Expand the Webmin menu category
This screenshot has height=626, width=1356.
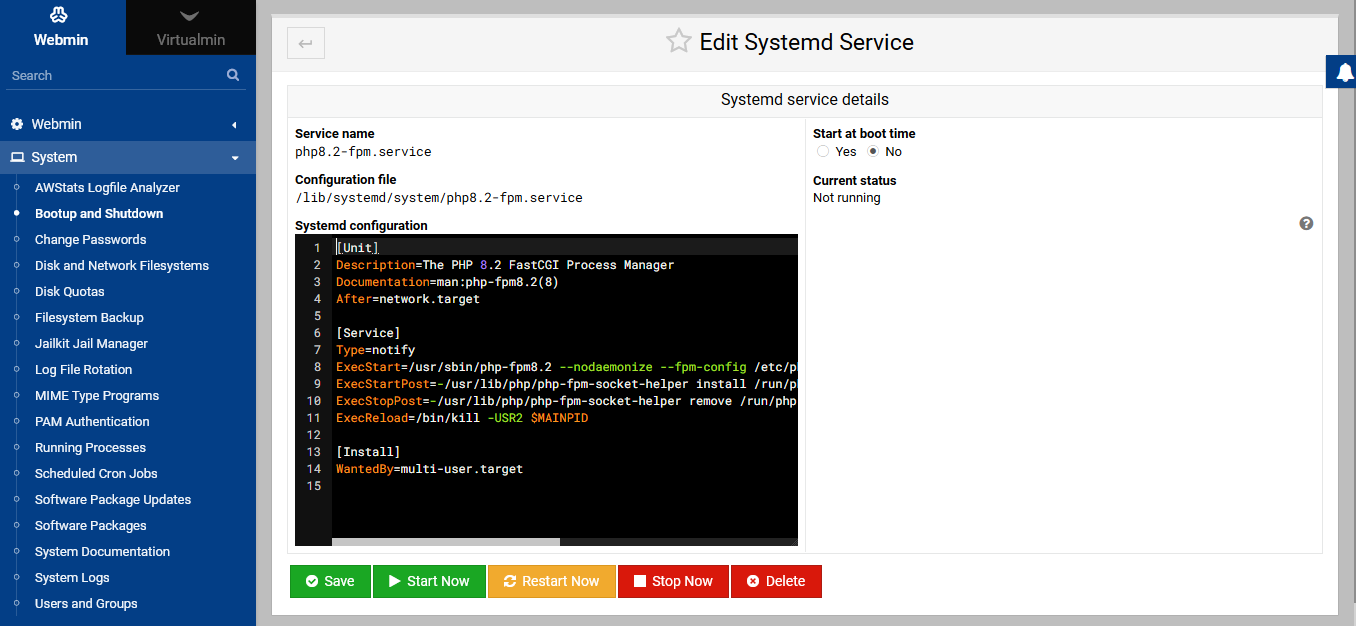coord(128,124)
